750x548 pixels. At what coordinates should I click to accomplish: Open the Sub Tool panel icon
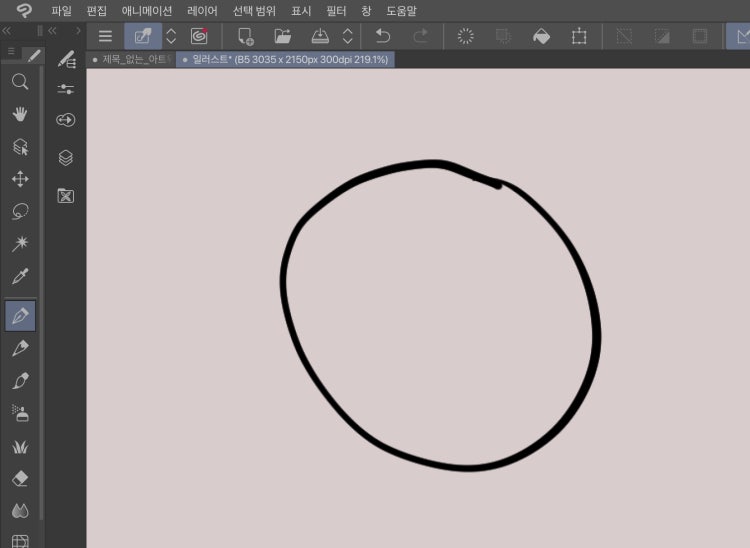point(66,59)
